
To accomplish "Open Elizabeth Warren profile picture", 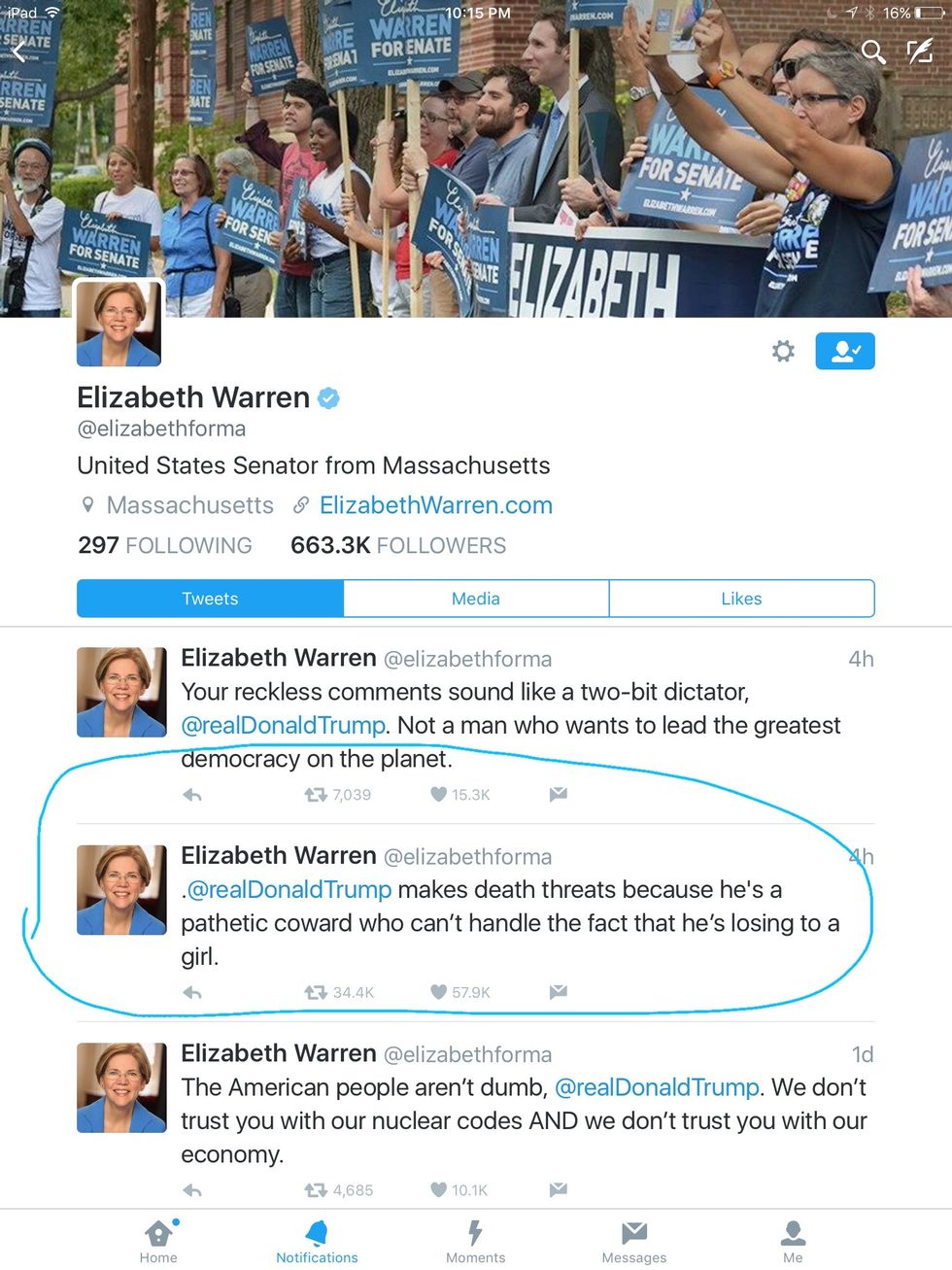I will 119,323.
